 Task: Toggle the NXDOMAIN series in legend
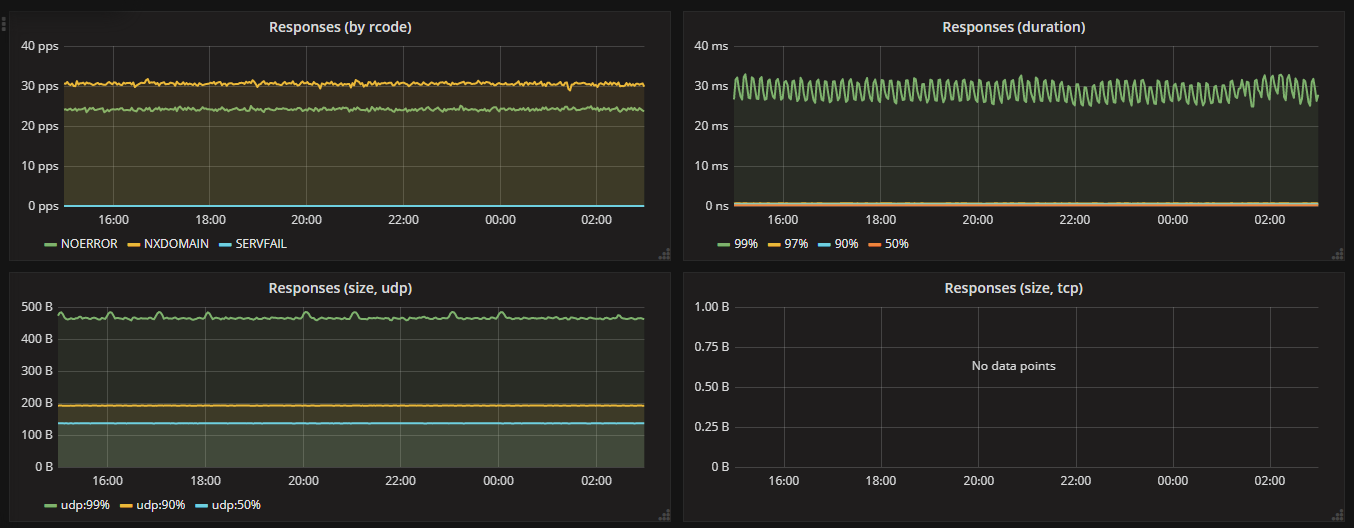[x=176, y=243]
